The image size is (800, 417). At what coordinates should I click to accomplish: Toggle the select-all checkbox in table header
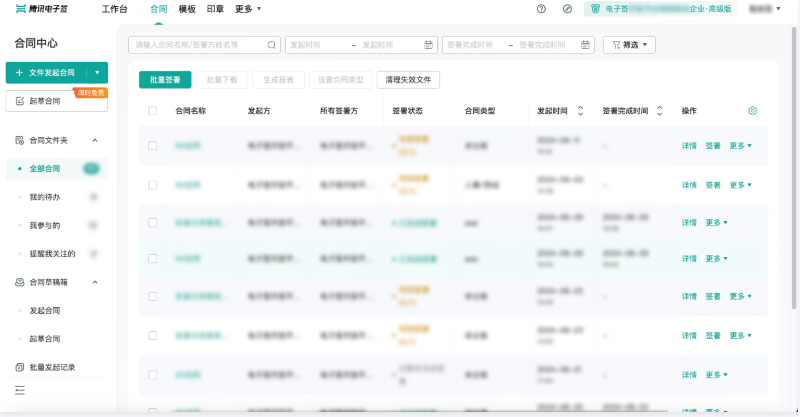click(x=153, y=111)
